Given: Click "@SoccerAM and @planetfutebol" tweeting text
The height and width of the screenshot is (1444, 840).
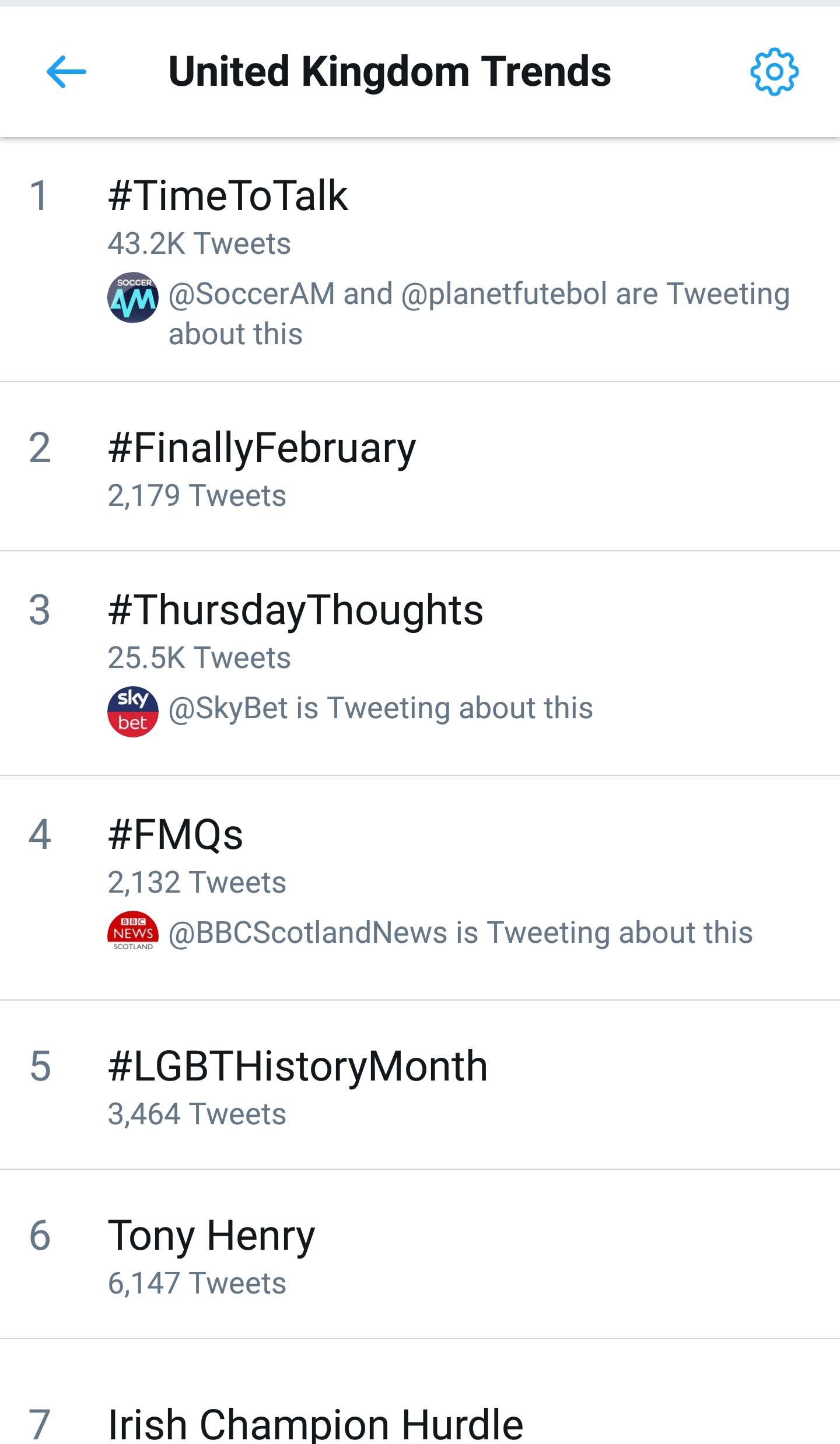Looking at the screenshot, I should coord(478,295).
